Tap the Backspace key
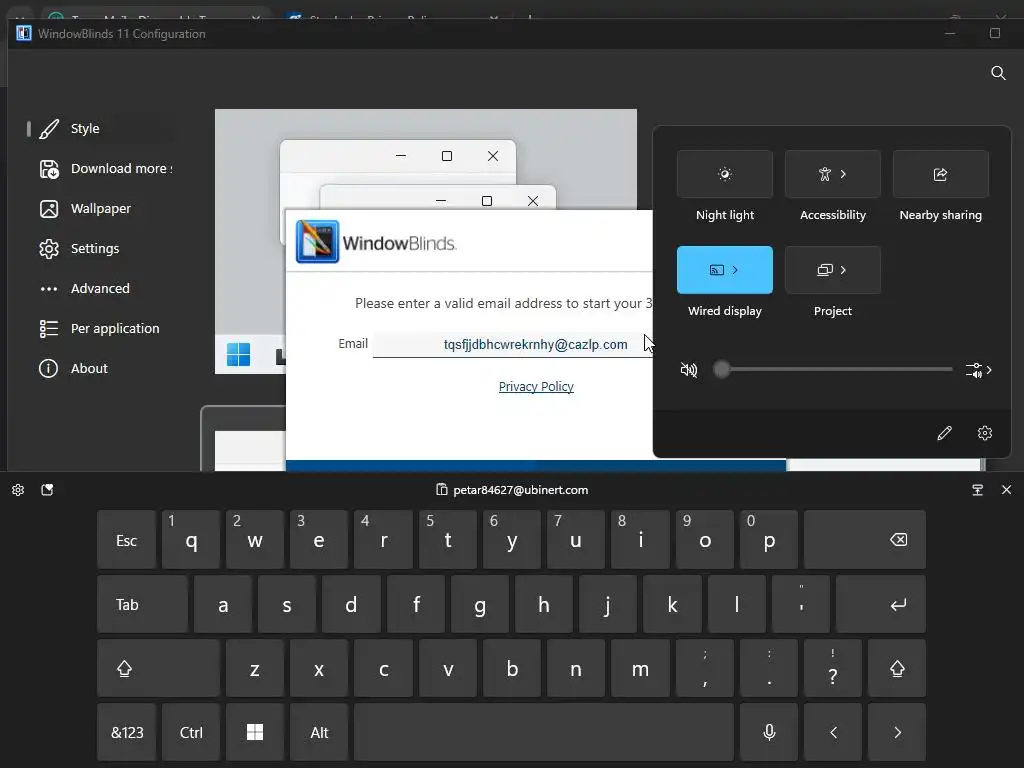This screenshot has height=768, width=1024. coord(865,540)
